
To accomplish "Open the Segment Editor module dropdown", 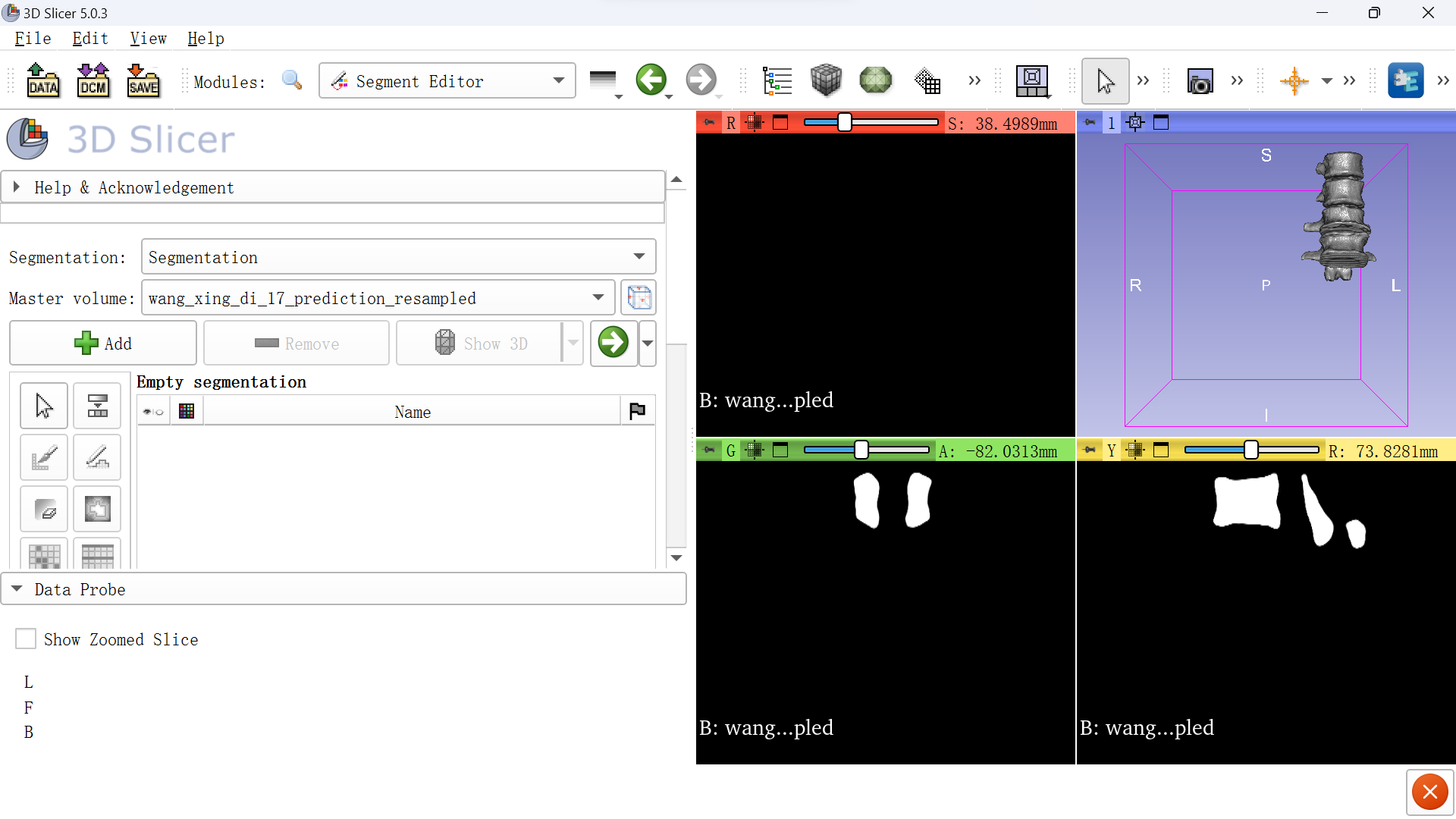I will coord(447,80).
